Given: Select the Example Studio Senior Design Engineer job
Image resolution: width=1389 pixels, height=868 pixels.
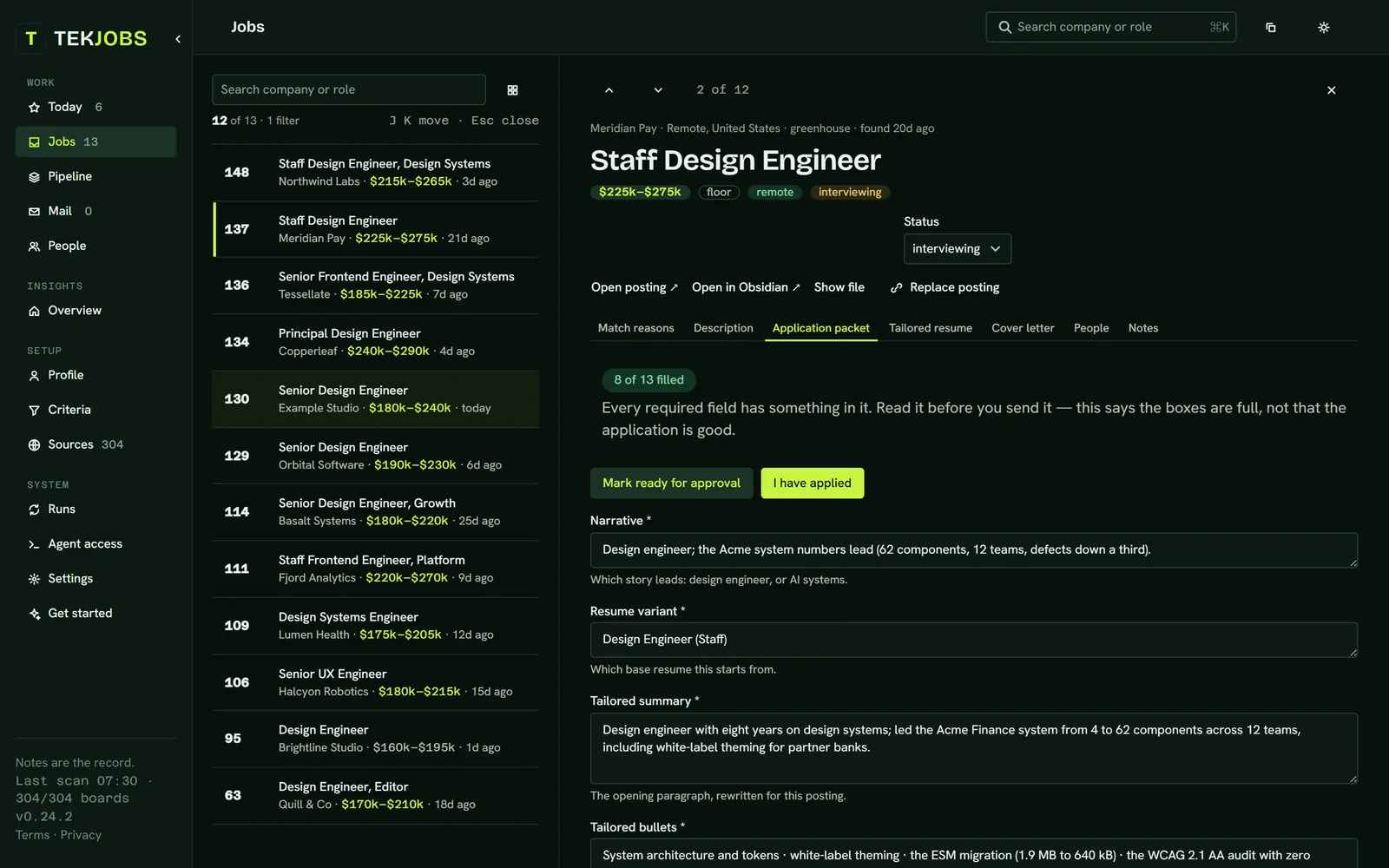Looking at the screenshot, I should 376,399.
